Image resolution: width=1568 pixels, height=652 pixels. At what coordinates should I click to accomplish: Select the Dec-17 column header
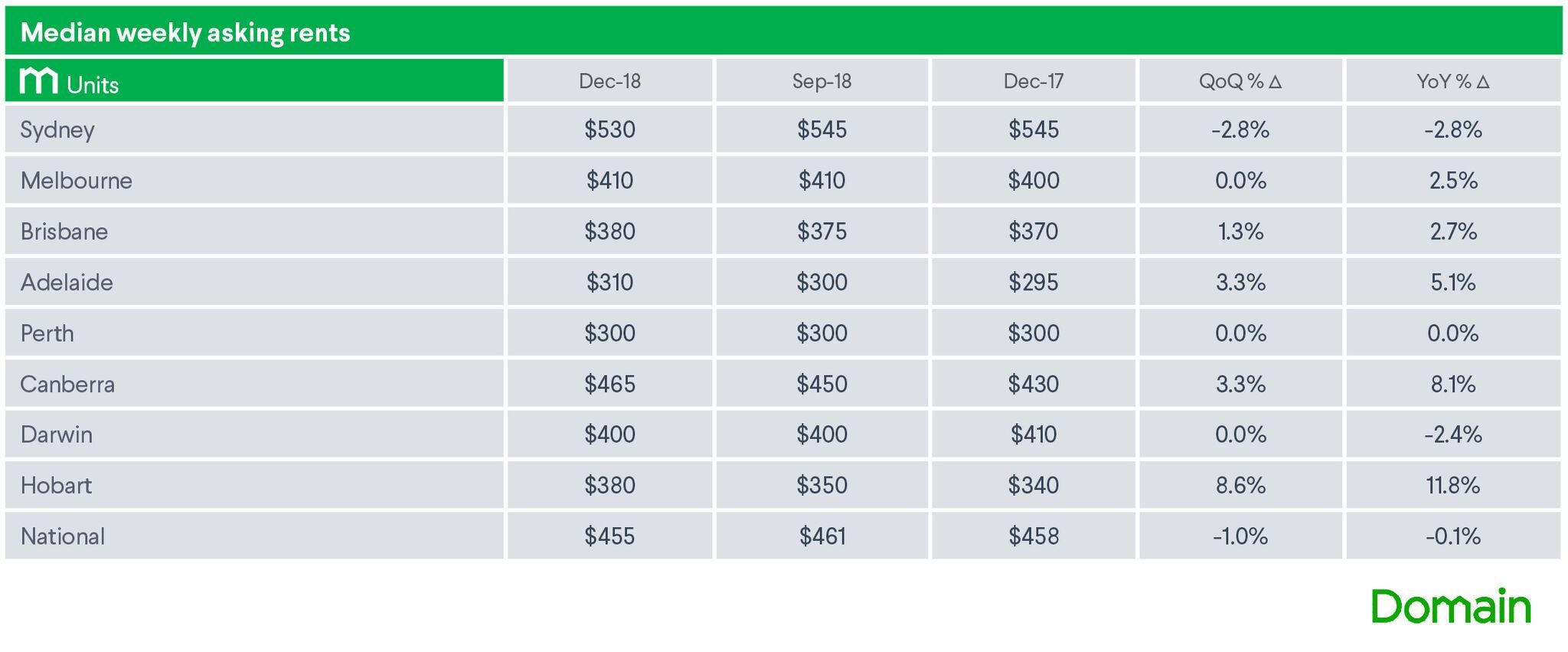[x=1034, y=81]
